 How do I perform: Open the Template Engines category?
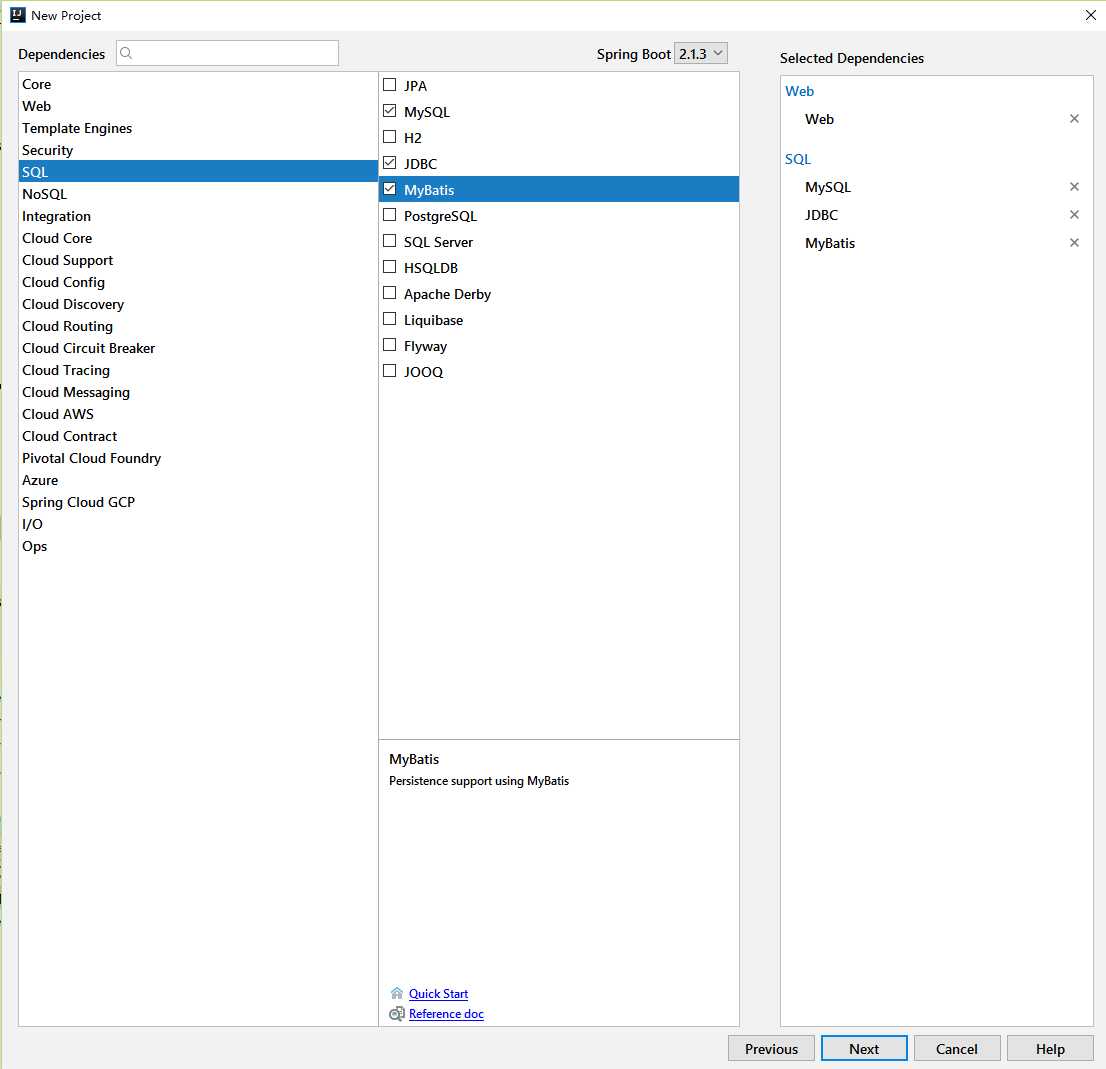click(x=198, y=128)
